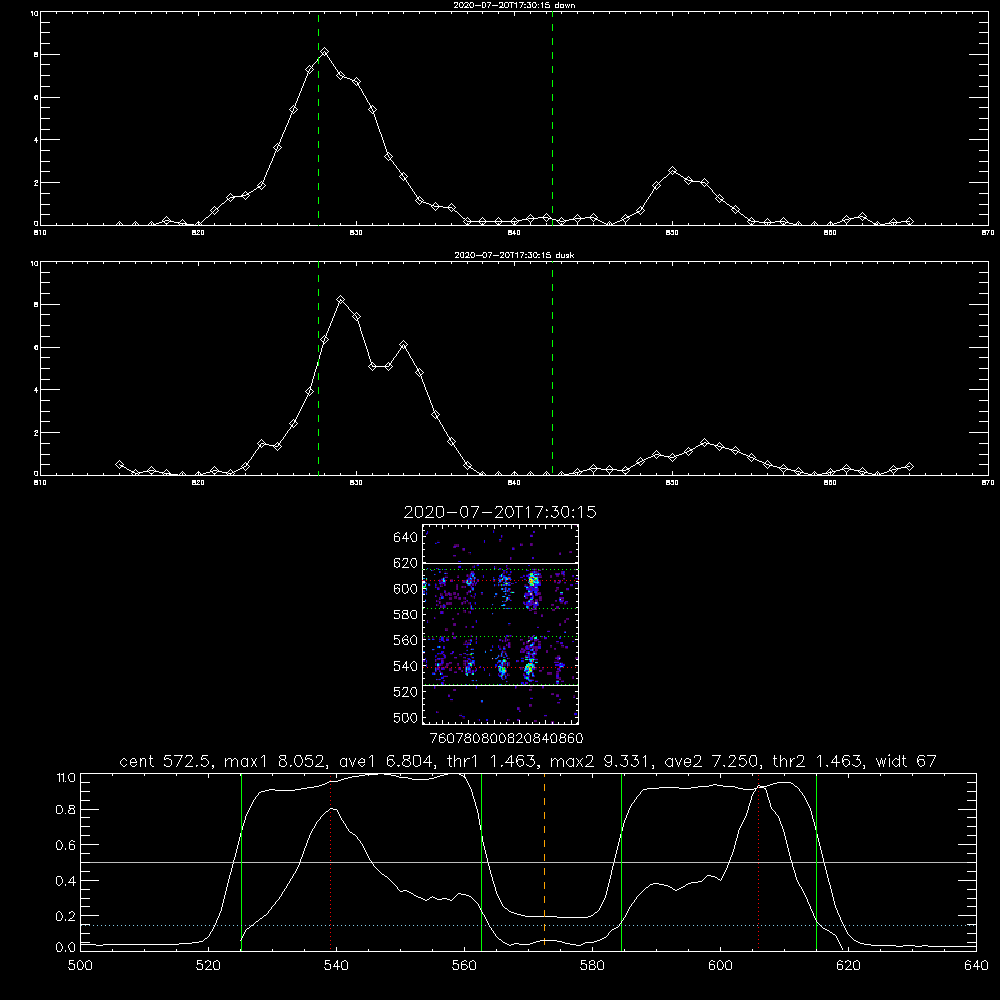1000x1000 pixels.
Task: Click the left green dashed line in dusk plot
Action: (x=318, y=369)
